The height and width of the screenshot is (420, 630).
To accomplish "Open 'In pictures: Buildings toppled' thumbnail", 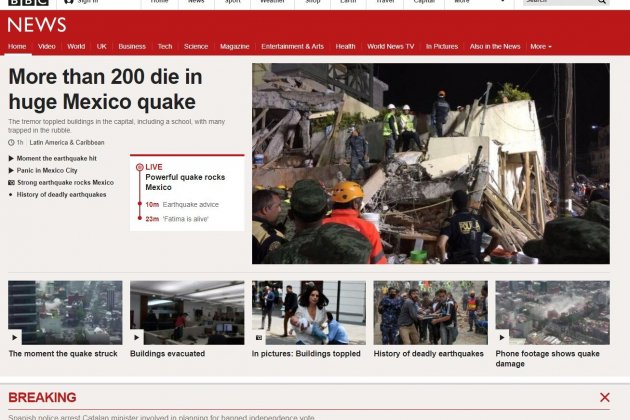I will pos(309,313).
